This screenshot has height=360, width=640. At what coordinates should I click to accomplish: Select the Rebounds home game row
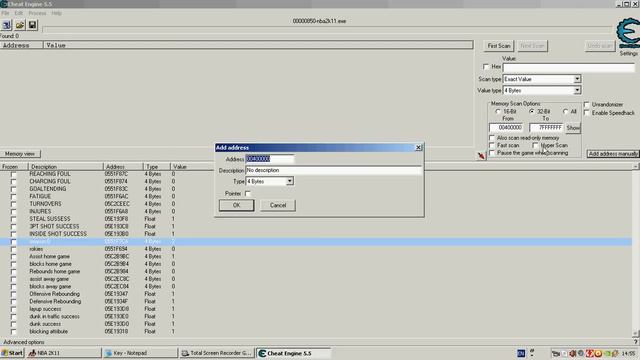pos(316,271)
